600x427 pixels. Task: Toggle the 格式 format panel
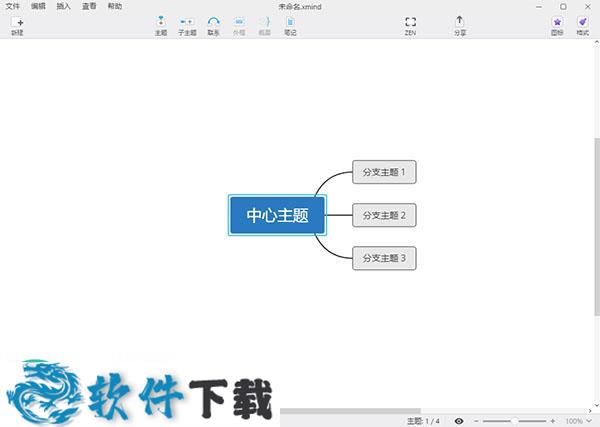pyautogui.click(x=582, y=24)
